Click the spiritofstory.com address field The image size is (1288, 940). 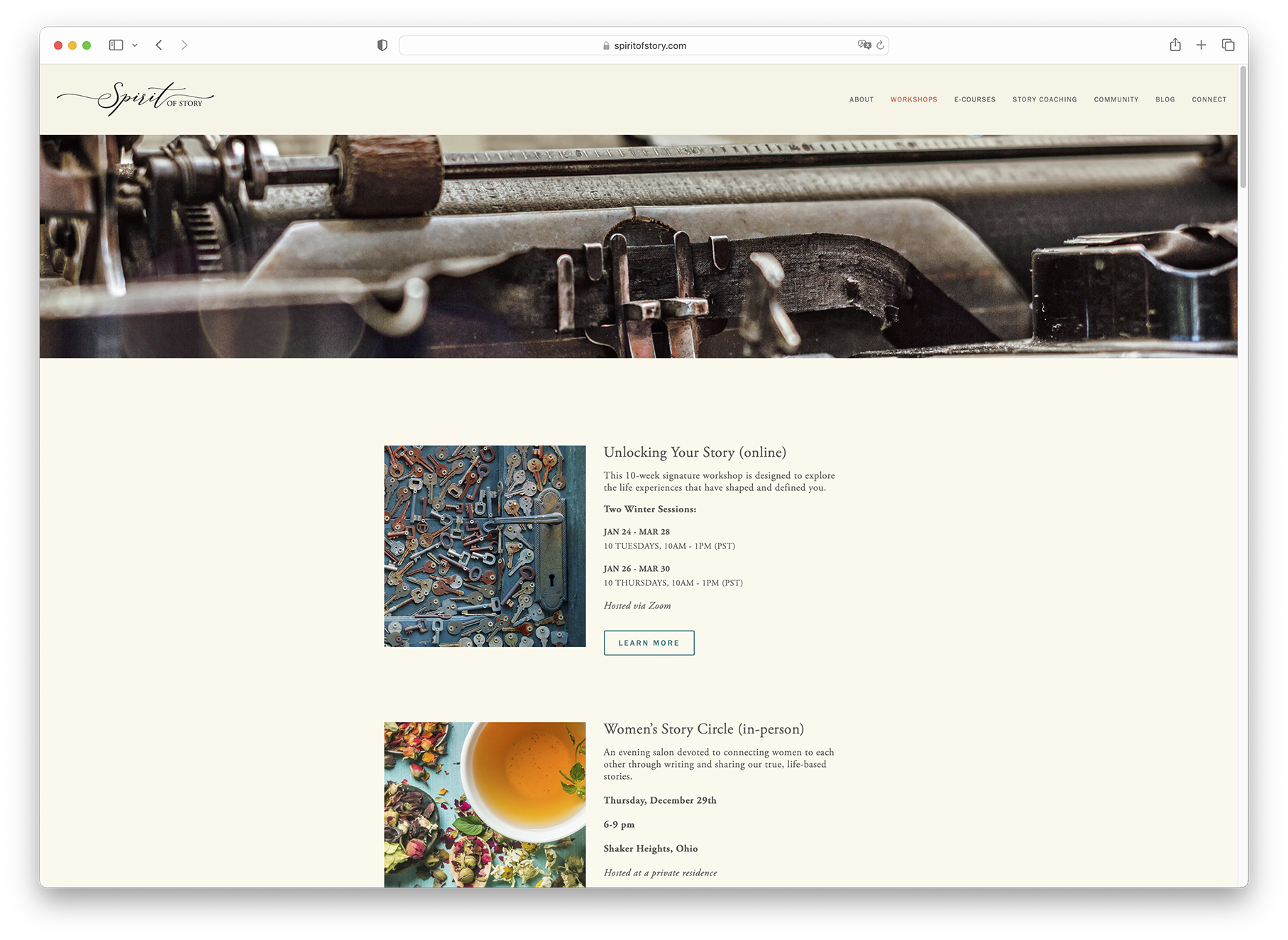click(644, 45)
